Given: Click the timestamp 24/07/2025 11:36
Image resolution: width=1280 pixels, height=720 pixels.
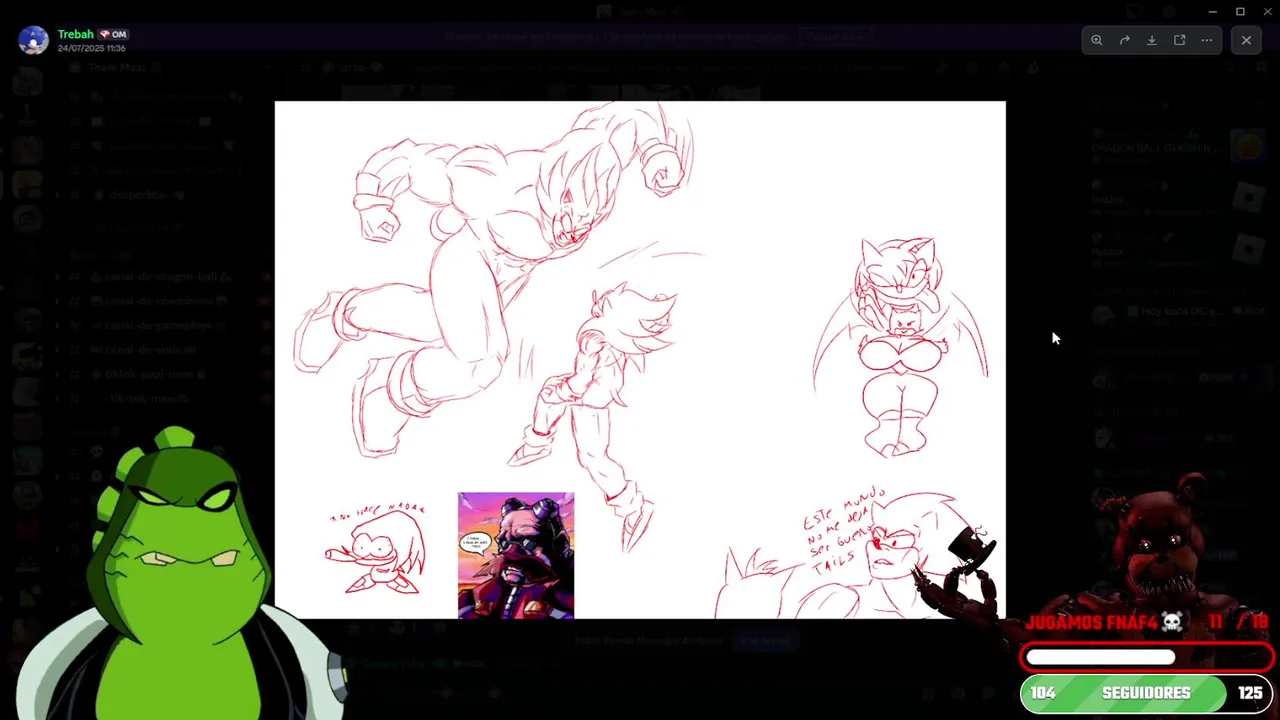Looking at the screenshot, I should (x=91, y=48).
